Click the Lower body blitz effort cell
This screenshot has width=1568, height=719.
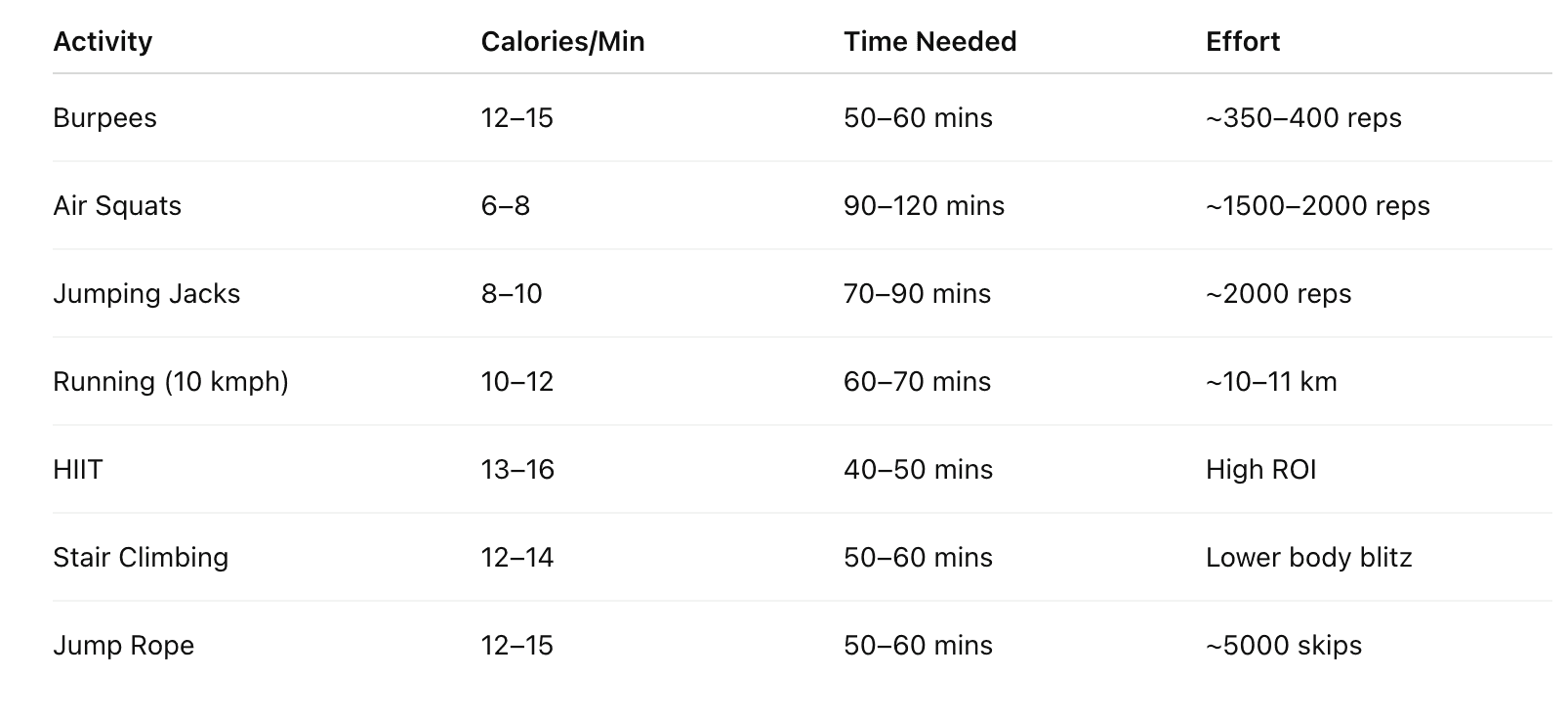(x=1309, y=558)
